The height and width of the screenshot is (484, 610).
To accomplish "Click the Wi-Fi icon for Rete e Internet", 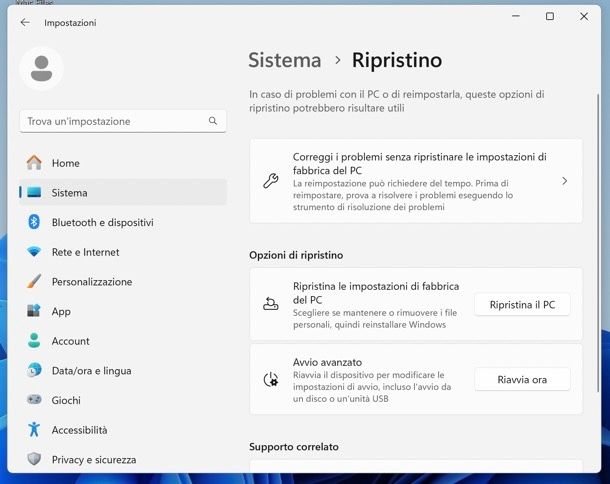I will [x=34, y=252].
